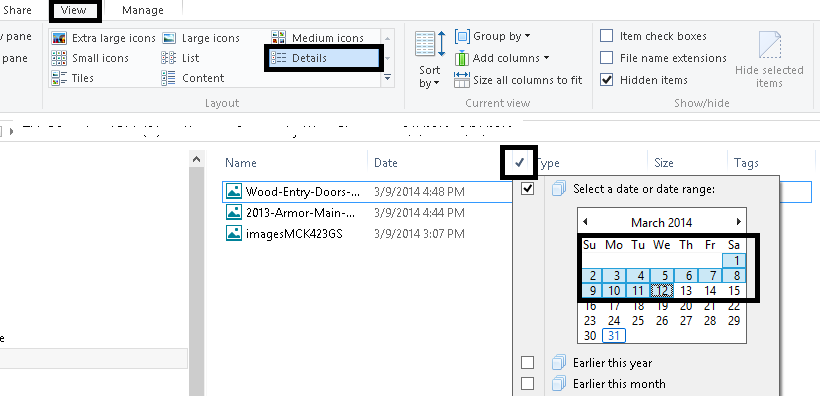Image resolution: width=820 pixels, height=396 pixels.
Task: Open the Manage ribbon tab
Action: point(143,10)
